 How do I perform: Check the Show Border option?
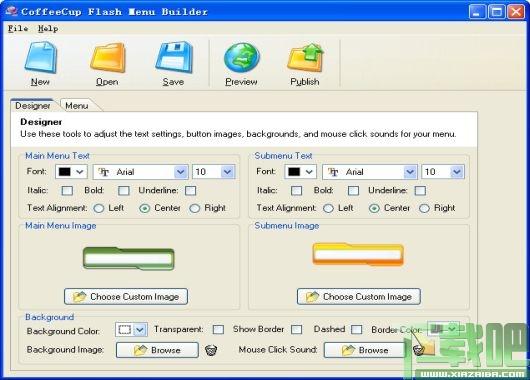tap(296, 329)
